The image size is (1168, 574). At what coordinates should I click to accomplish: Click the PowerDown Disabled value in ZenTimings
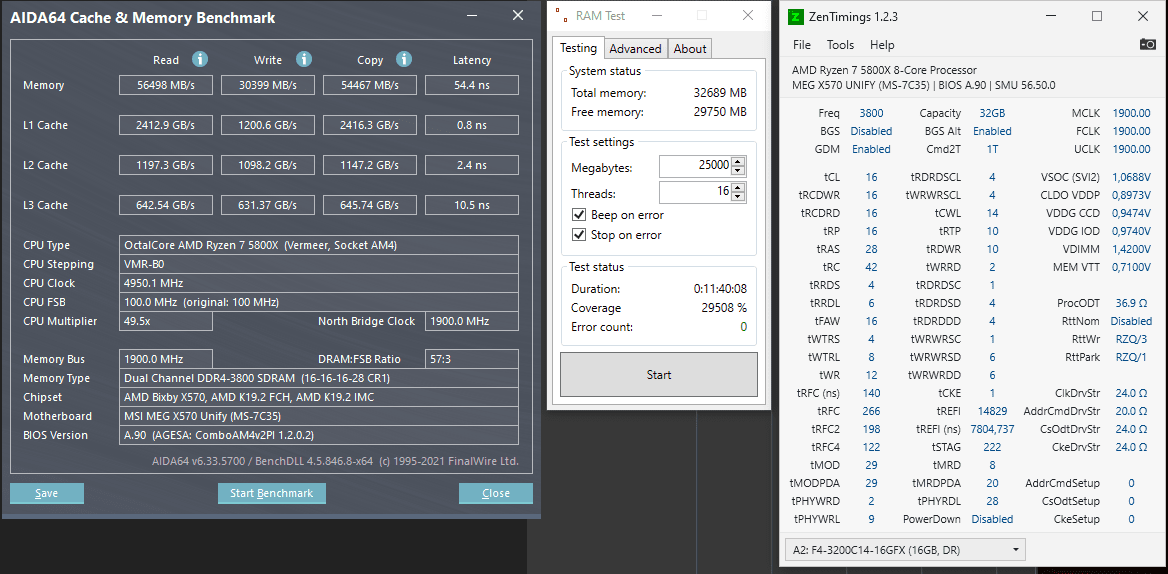tap(992, 519)
